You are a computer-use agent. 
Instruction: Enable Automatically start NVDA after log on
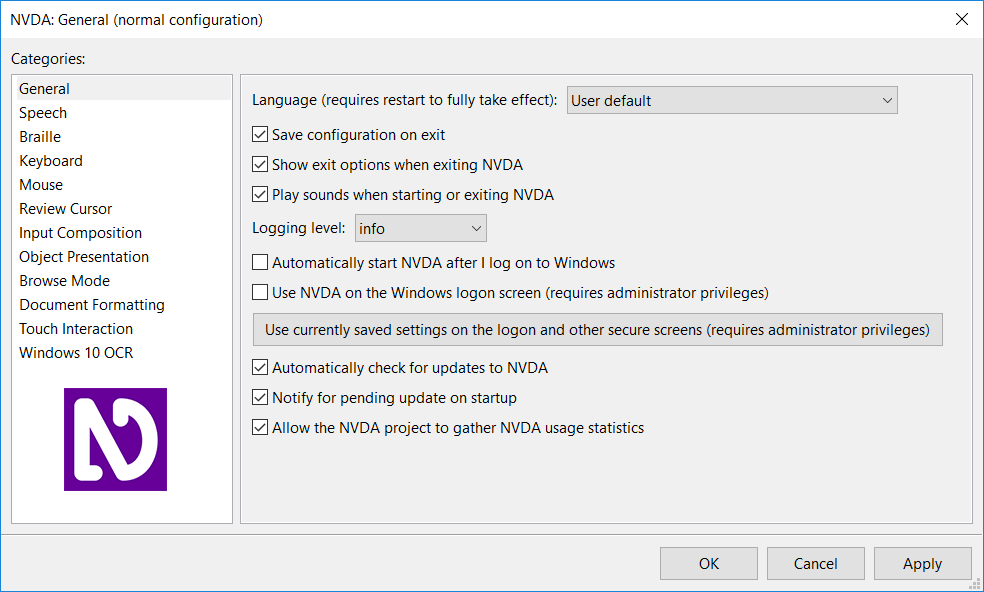pos(261,263)
